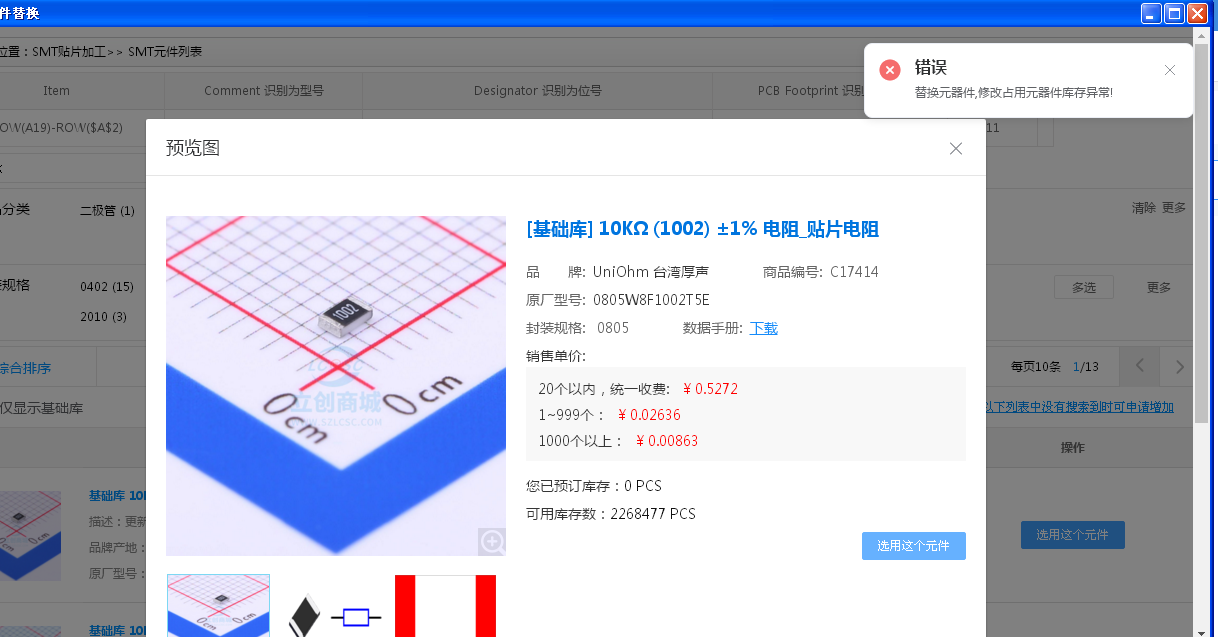Click the 0805 package value in the dialog
1218x637 pixels.
[x=613, y=328]
